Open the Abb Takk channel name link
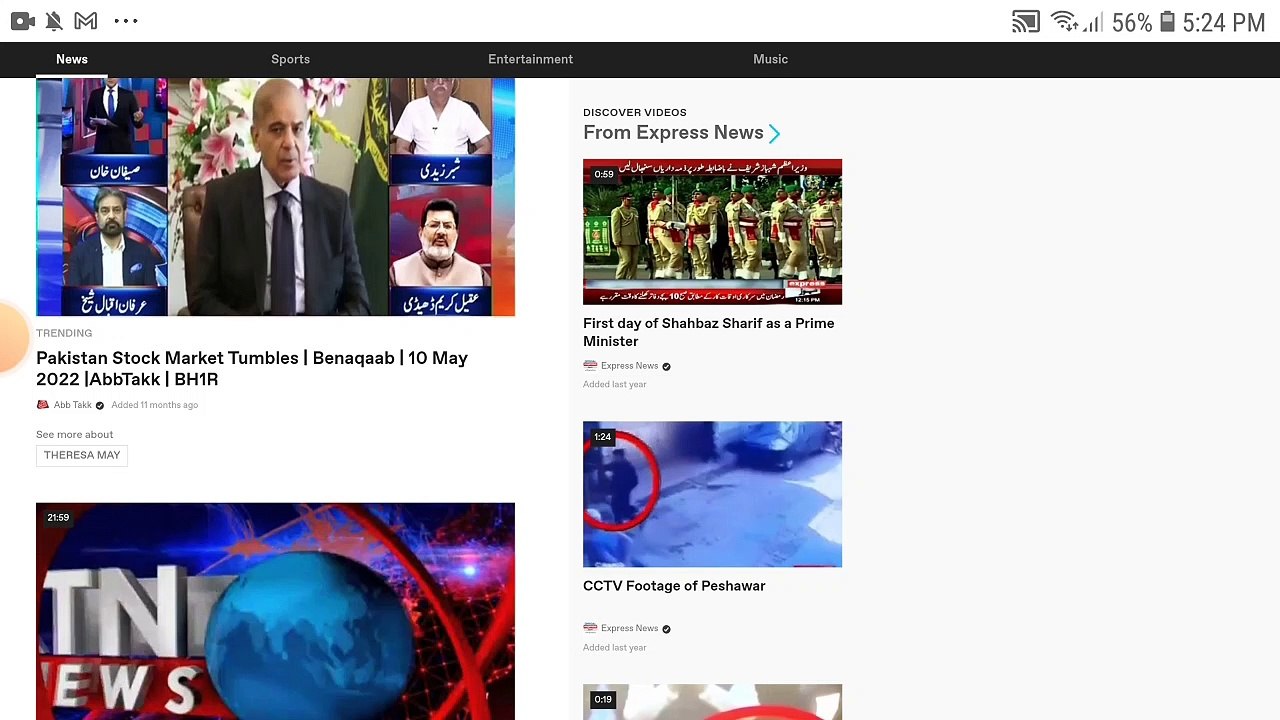Image resolution: width=1280 pixels, height=720 pixels. pos(72,405)
